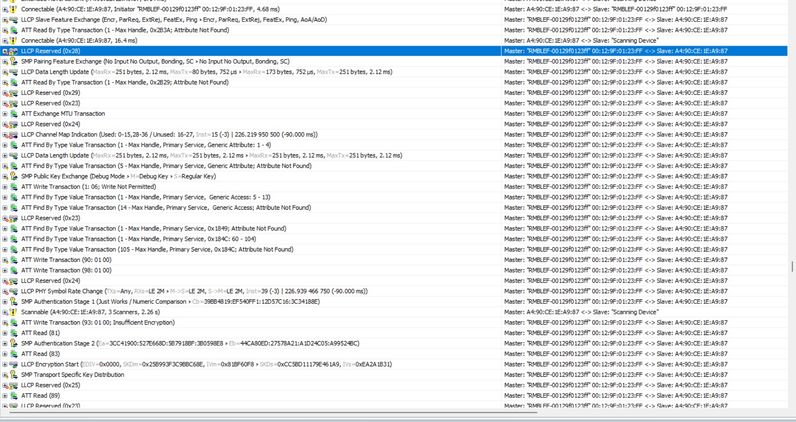Select the highlighted LLCP Reserved (0x28) row
Viewport: 796px width, 422px height.
[x=394, y=51]
